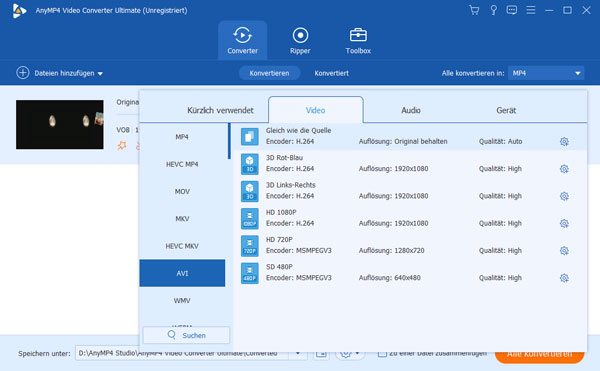Select MKV in the format list
The height and width of the screenshot is (371, 600).
[182, 219]
